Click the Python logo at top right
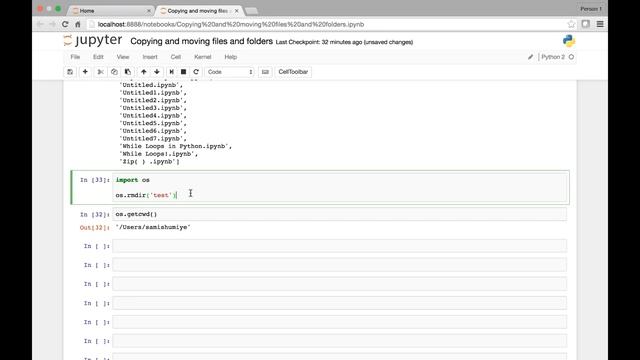 click(x=569, y=41)
